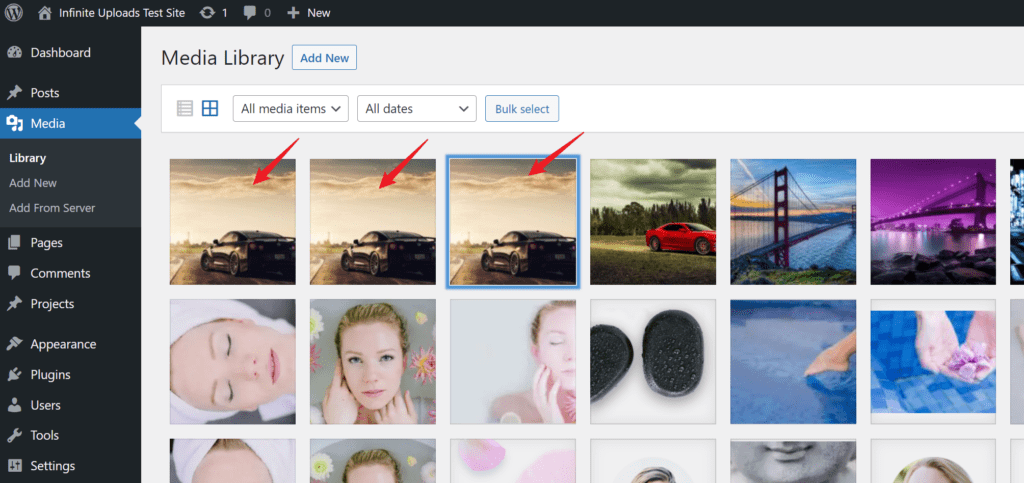This screenshot has width=1024, height=483.
Task: Open the New content menu in admin bar
Action: (309, 13)
